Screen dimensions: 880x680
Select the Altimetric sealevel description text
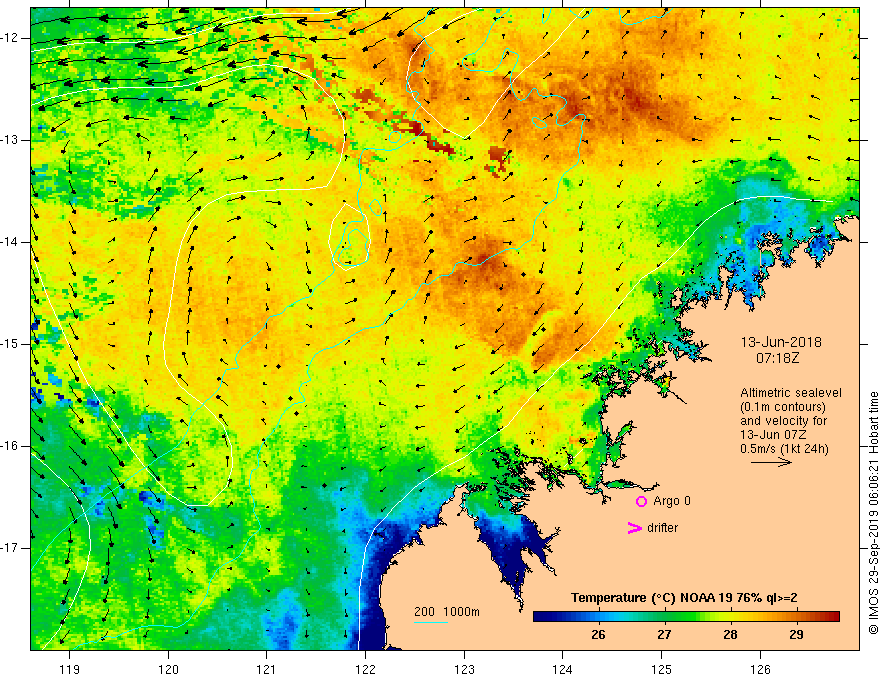[x=791, y=421]
